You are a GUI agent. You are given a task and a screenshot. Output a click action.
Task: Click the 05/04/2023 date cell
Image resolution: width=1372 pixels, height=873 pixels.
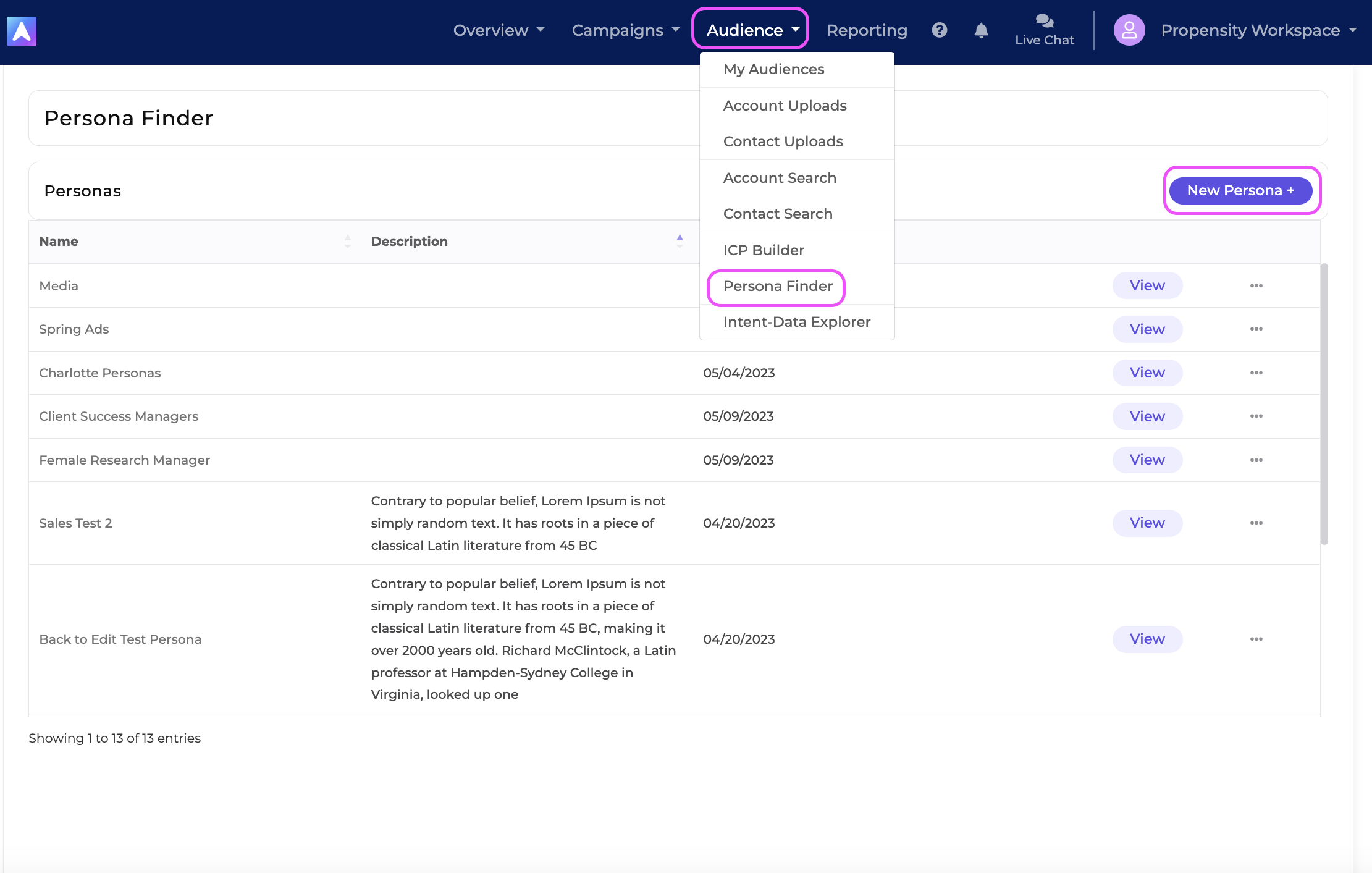pyautogui.click(x=739, y=373)
